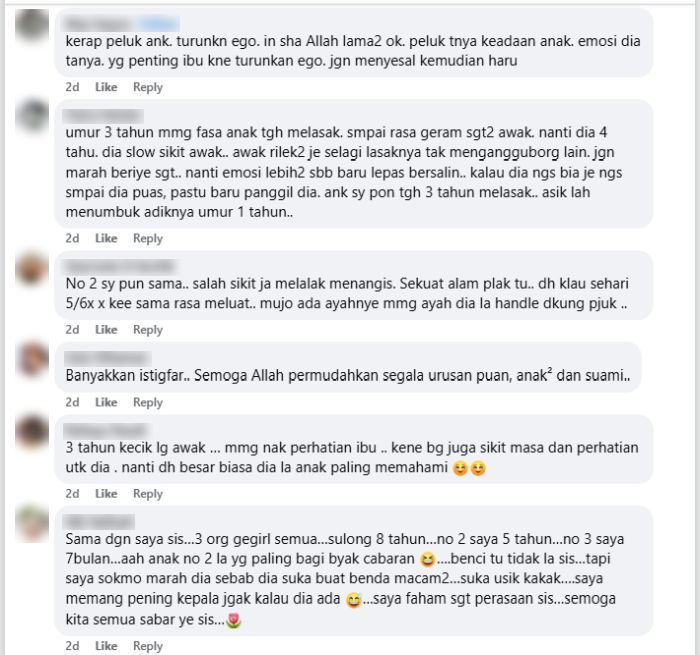Like the '3 tahun kecik lg awak' comment
Screen dimensions: 700x655
(106, 494)
